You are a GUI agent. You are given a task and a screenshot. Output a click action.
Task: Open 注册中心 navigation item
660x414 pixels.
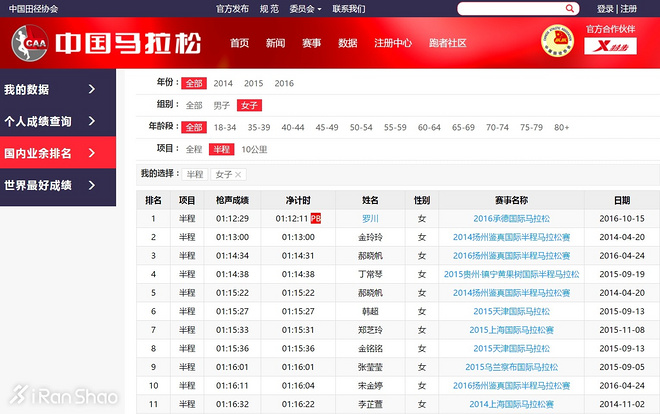393,43
